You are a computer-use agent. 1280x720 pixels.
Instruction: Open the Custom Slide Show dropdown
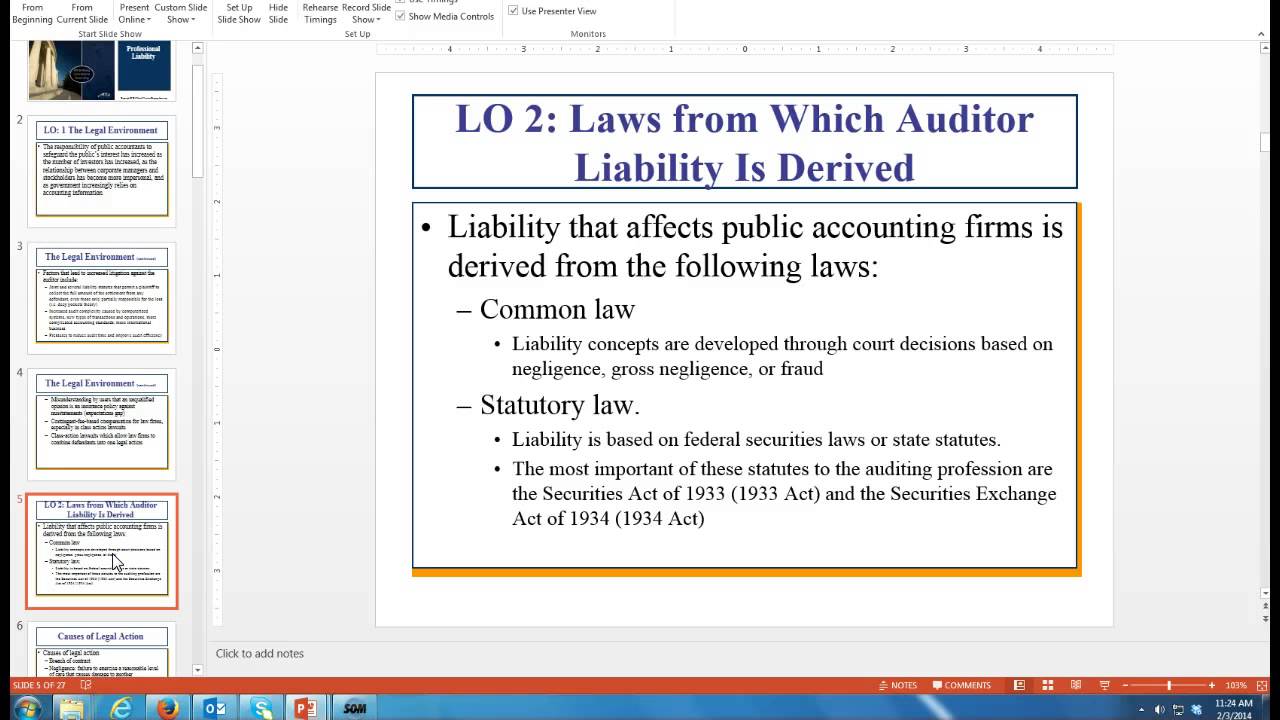(181, 14)
